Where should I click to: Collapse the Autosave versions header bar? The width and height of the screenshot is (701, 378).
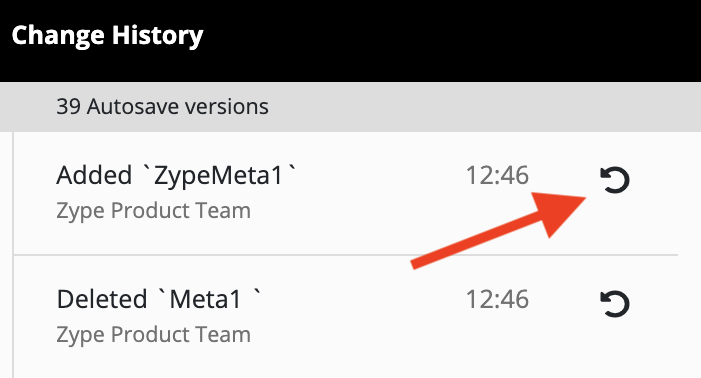pyautogui.click(x=350, y=107)
